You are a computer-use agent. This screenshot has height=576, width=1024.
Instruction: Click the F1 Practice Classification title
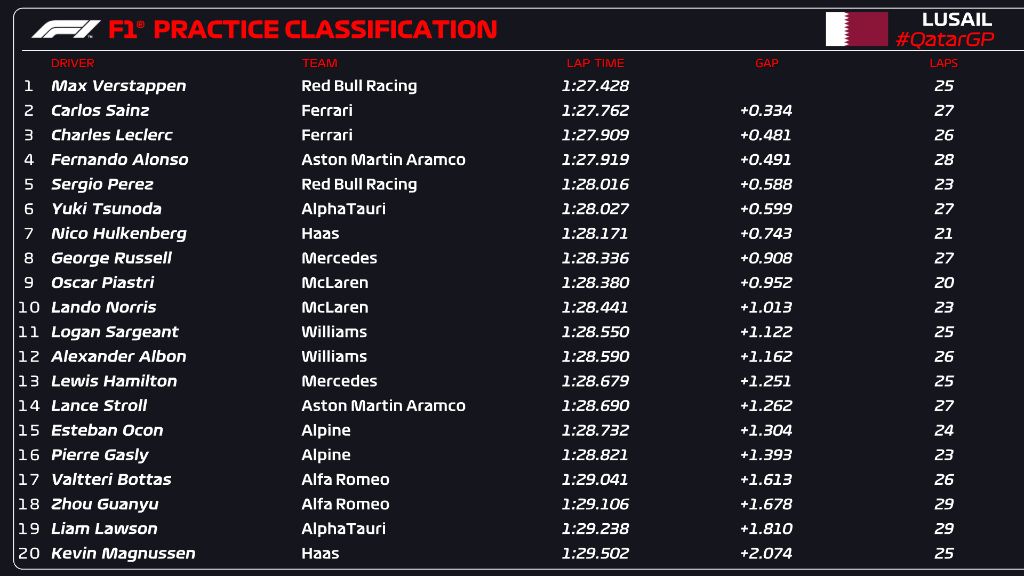(302, 30)
